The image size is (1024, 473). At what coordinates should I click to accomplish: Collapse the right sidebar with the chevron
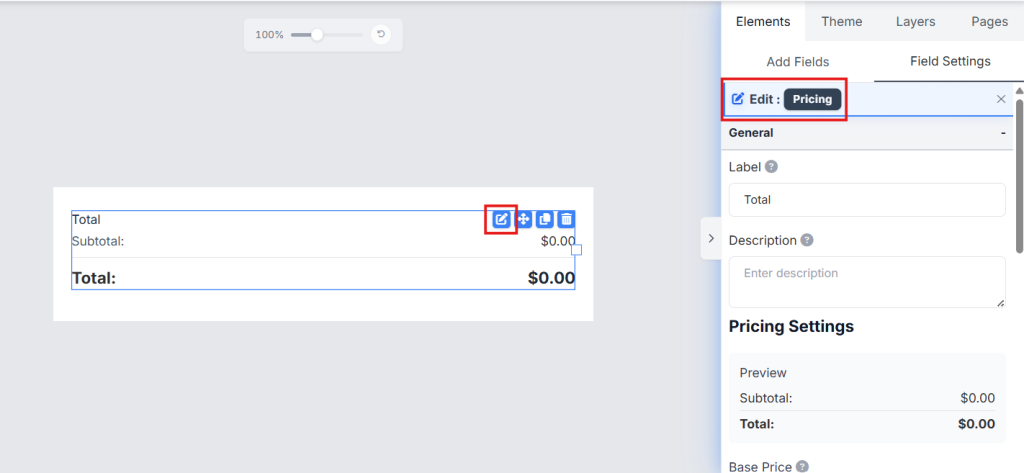tap(711, 239)
